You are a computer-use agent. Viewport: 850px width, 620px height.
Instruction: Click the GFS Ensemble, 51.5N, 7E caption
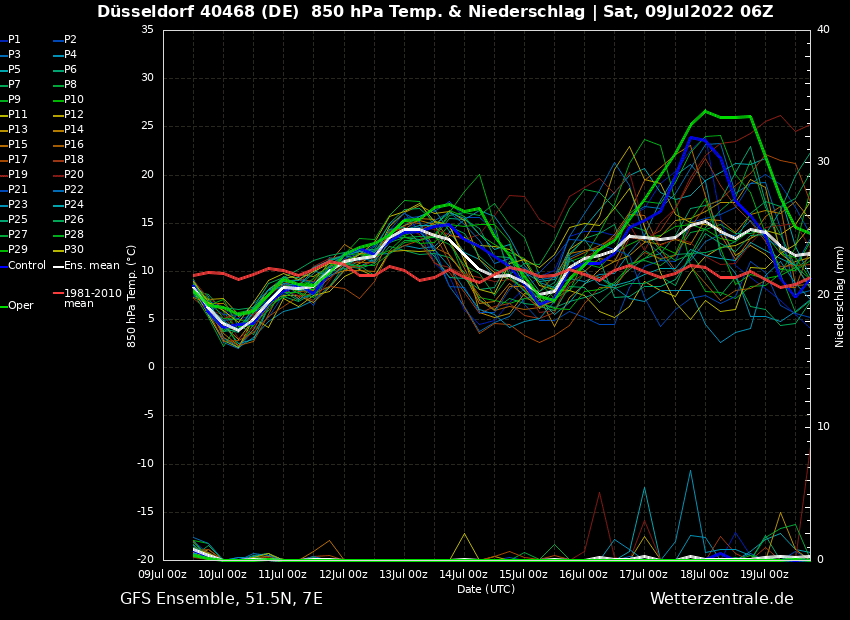point(221,599)
